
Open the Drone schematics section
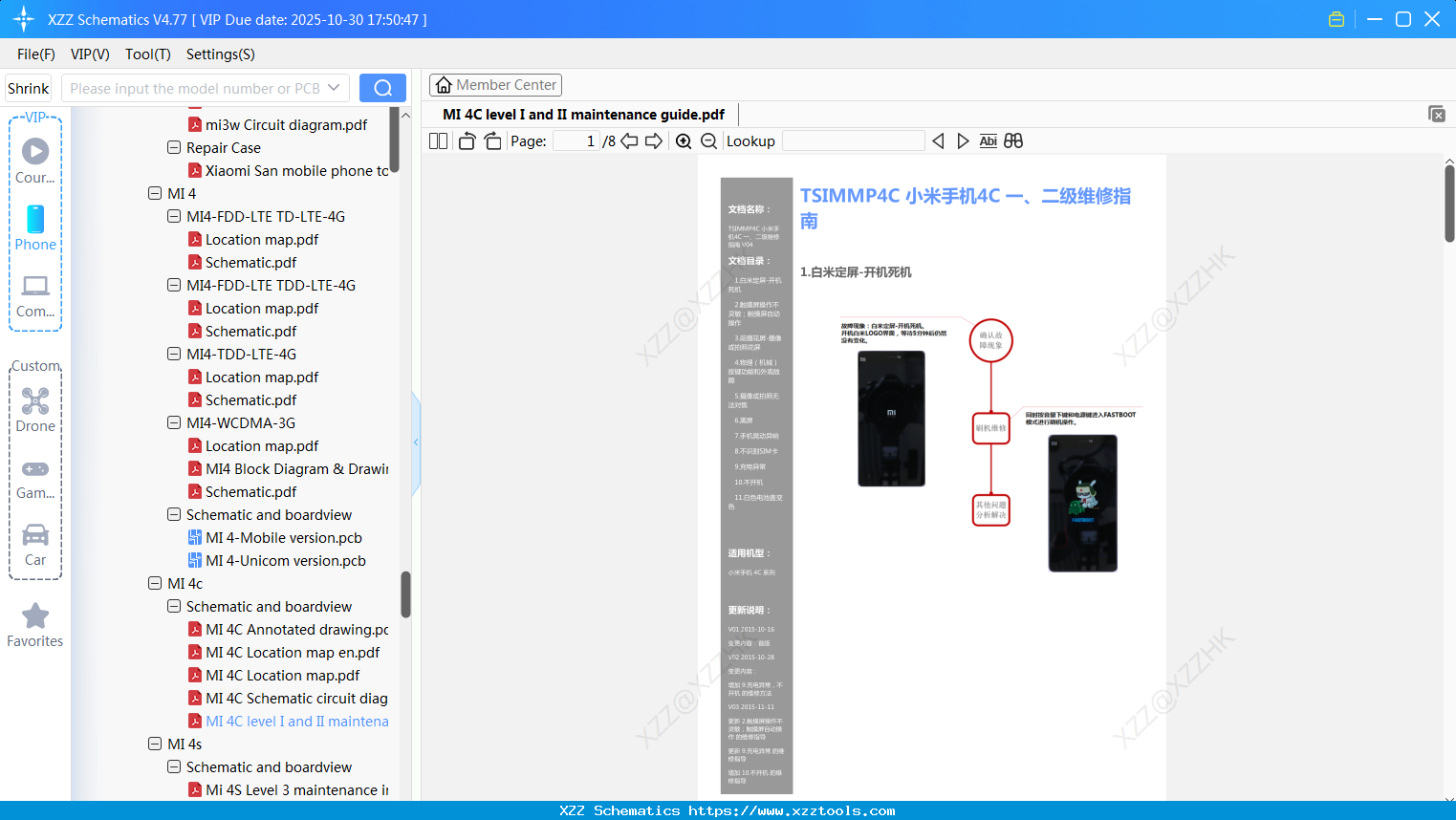tap(35, 409)
